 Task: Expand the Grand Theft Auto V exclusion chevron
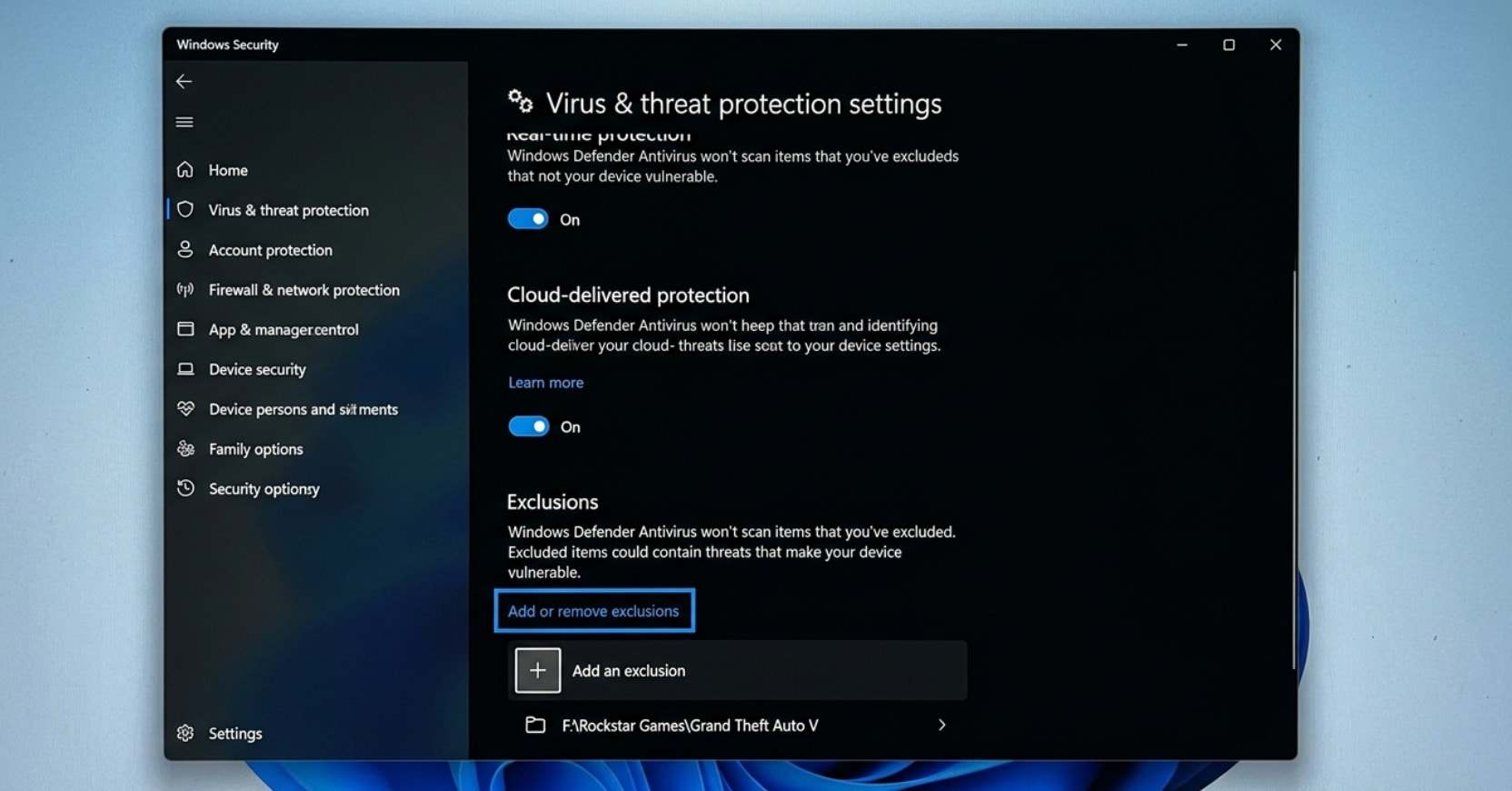tap(942, 725)
